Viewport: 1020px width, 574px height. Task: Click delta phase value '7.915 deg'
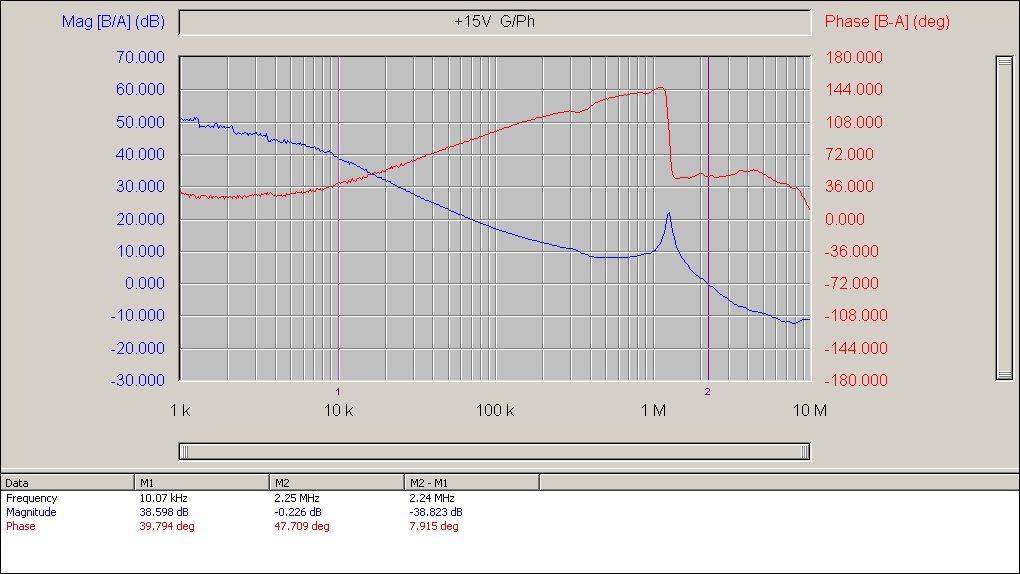pos(434,526)
